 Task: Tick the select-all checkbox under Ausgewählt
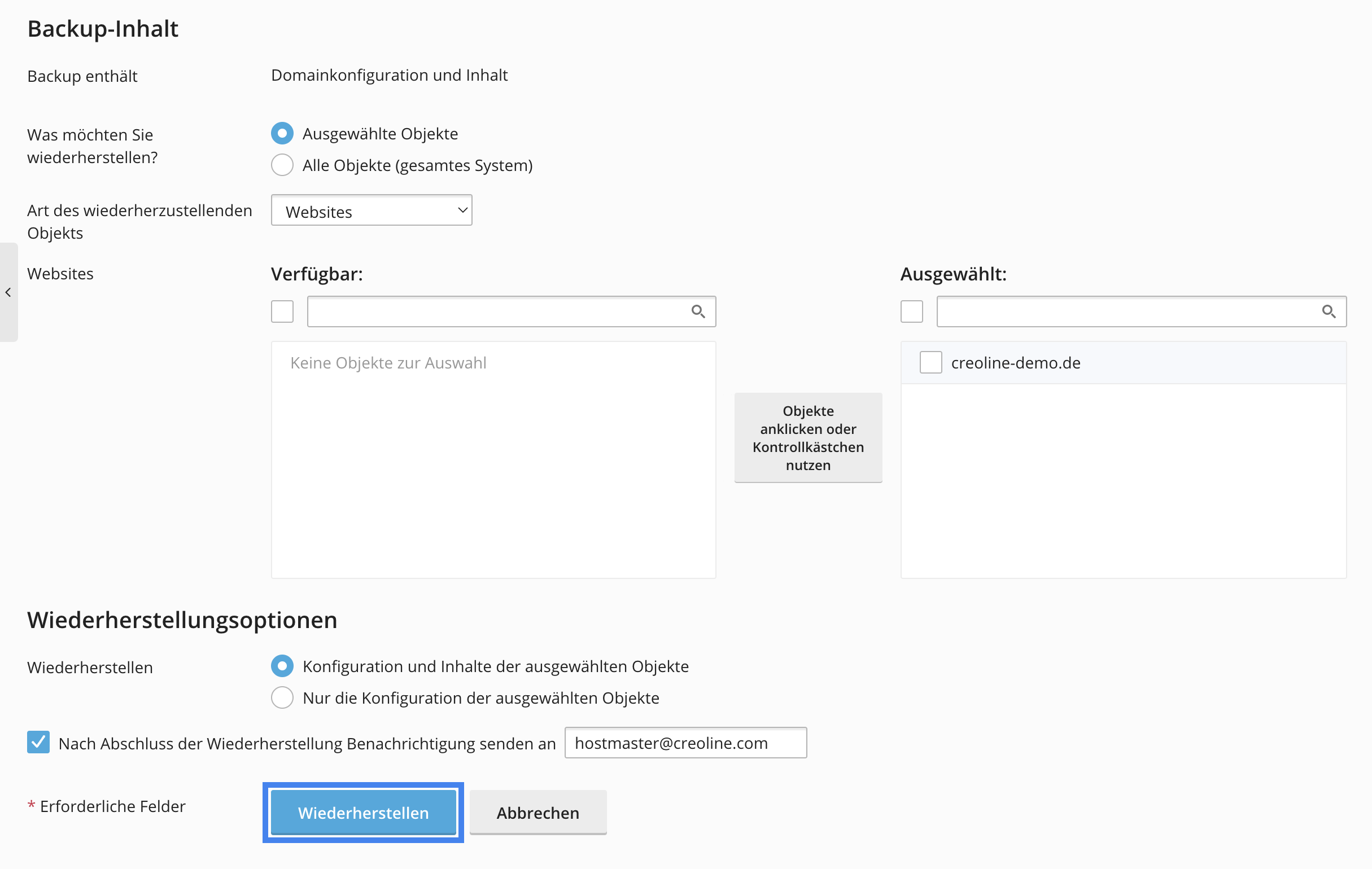tap(912, 311)
